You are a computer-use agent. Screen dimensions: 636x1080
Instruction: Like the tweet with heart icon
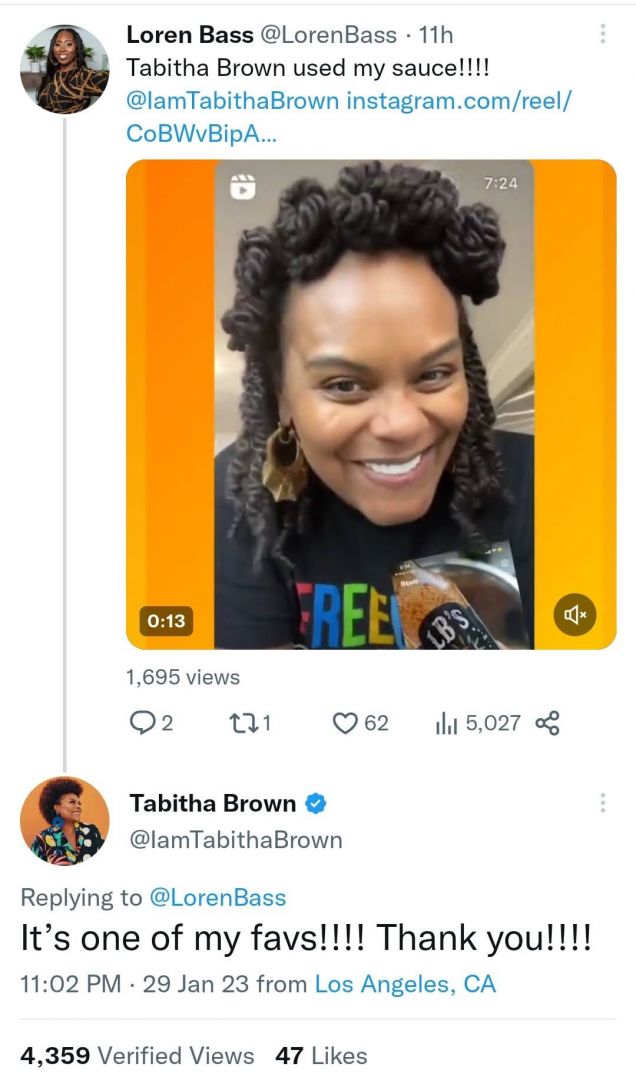[345, 723]
